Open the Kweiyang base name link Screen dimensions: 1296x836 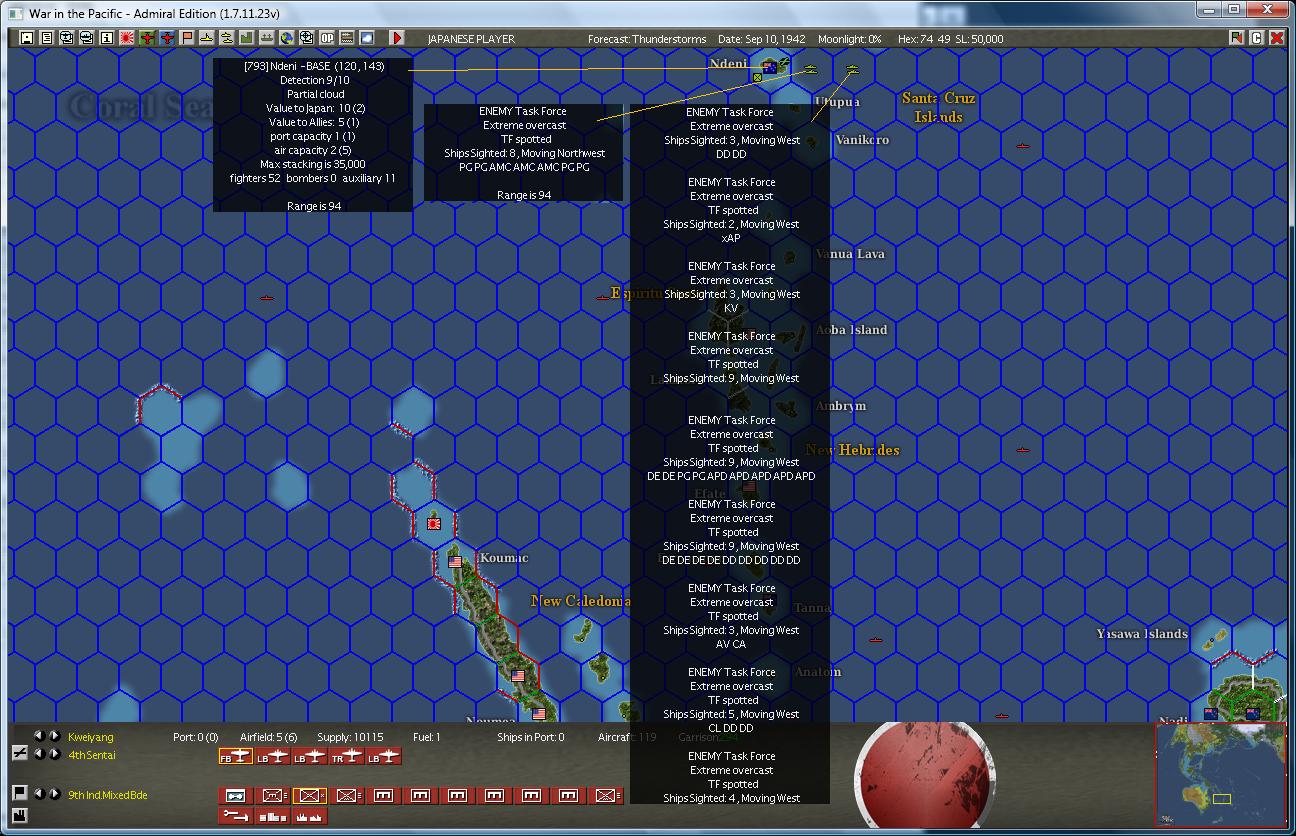coord(91,737)
